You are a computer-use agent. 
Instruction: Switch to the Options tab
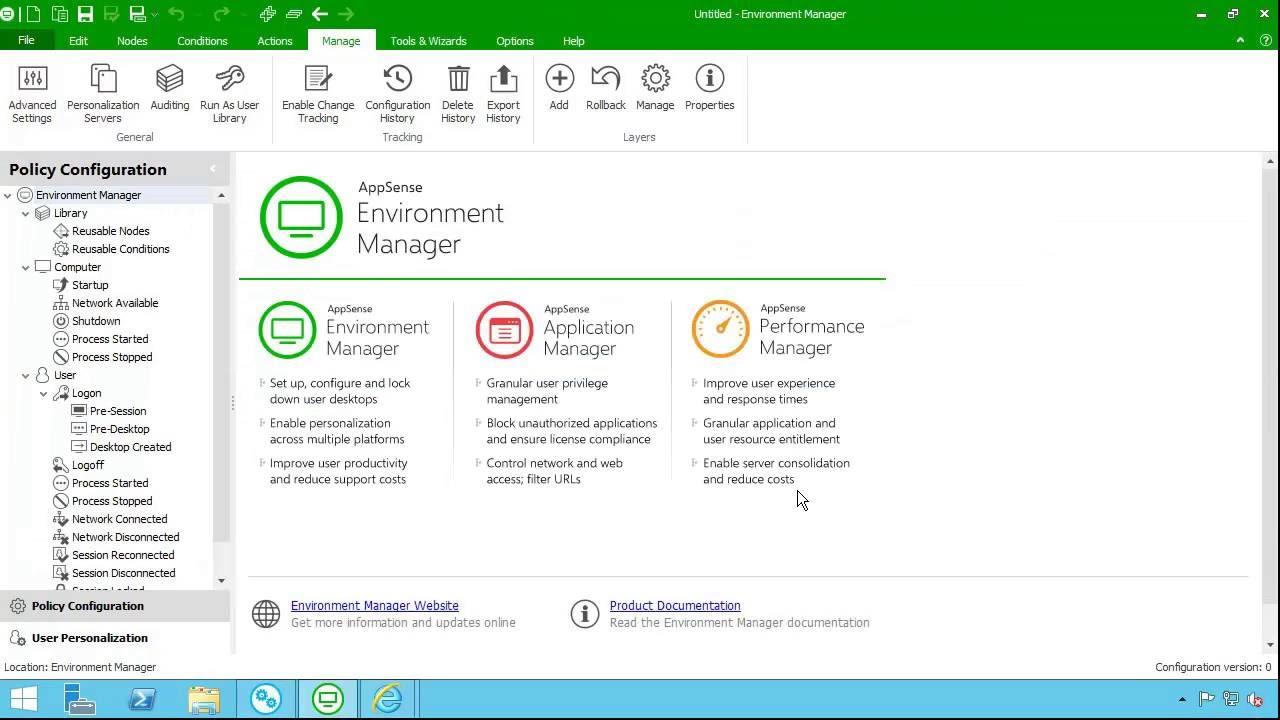pos(515,41)
